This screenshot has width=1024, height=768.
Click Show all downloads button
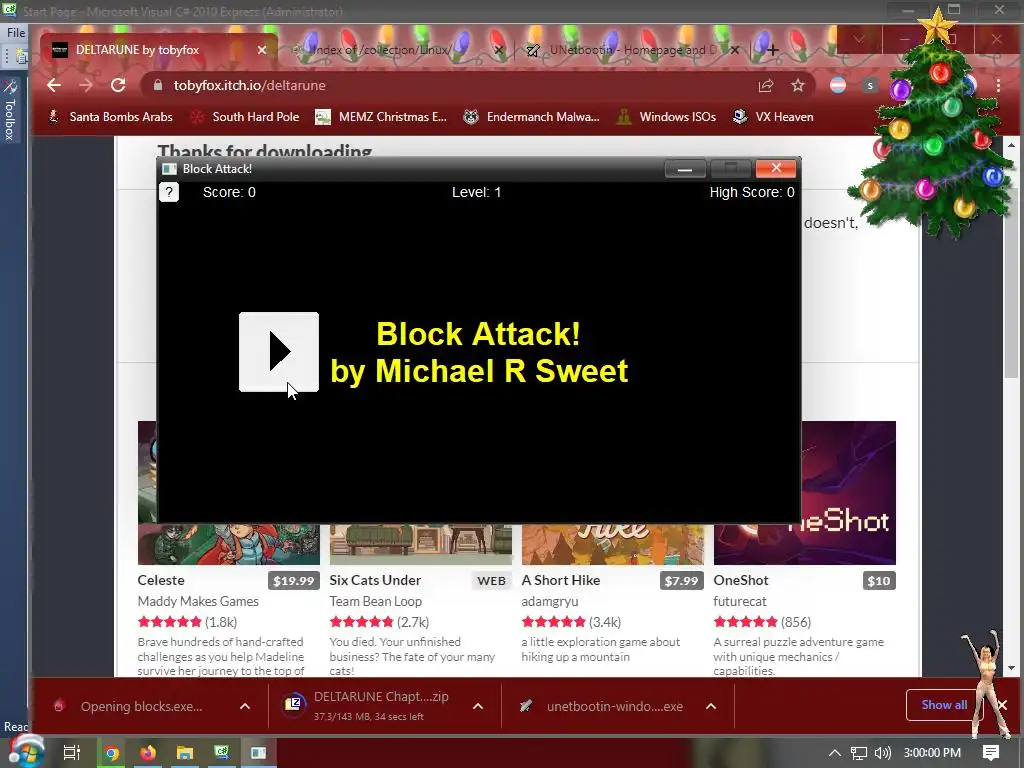tap(944, 705)
